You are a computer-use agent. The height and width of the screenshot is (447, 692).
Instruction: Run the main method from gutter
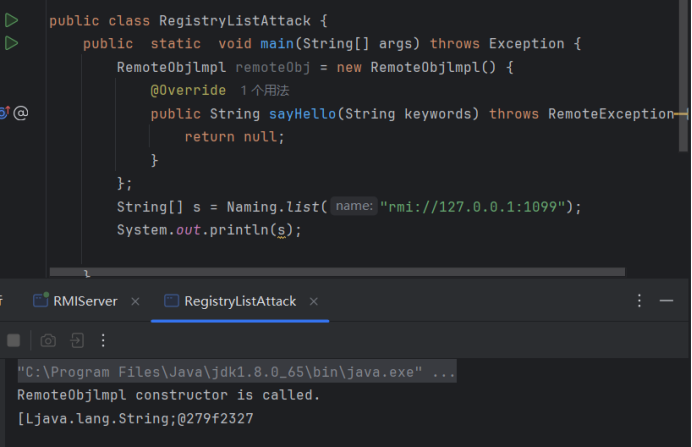(x=11, y=43)
